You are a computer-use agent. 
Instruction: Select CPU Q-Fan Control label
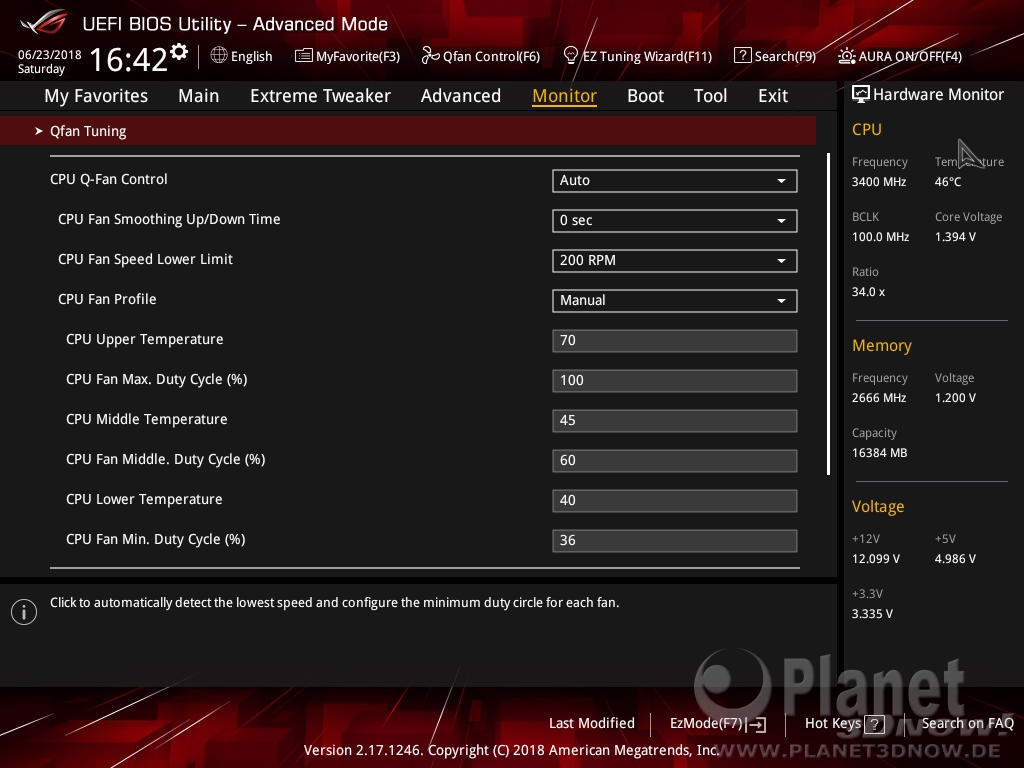click(x=108, y=179)
